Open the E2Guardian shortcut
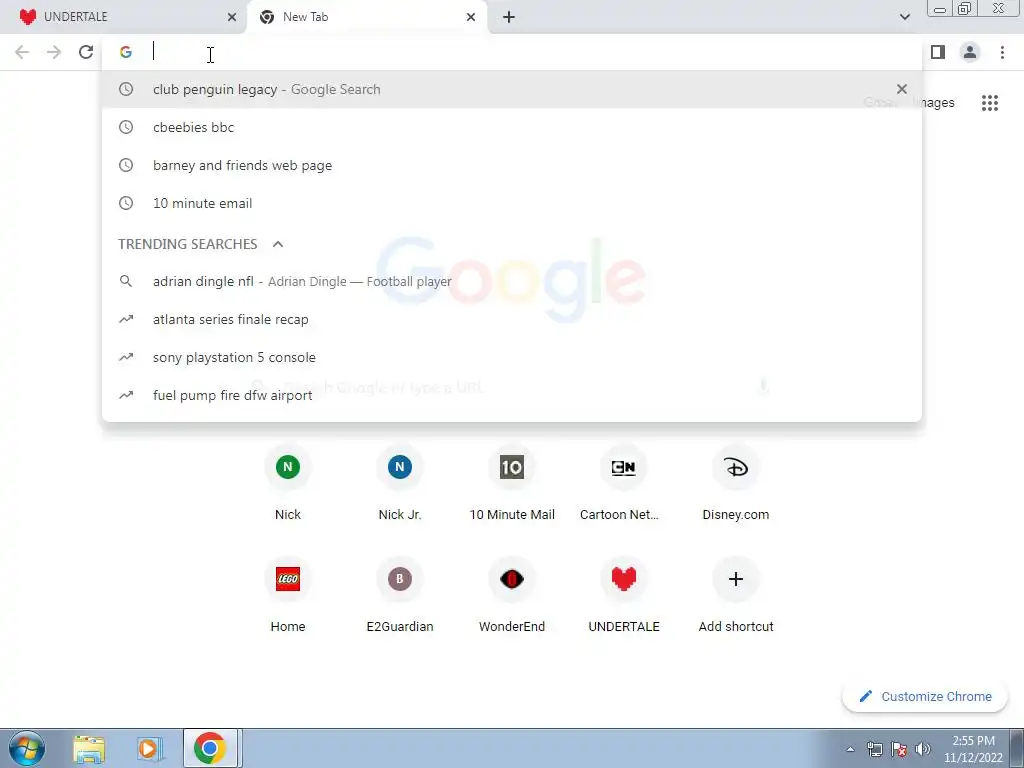This screenshot has width=1024, height=768. [x=400, y=595]
